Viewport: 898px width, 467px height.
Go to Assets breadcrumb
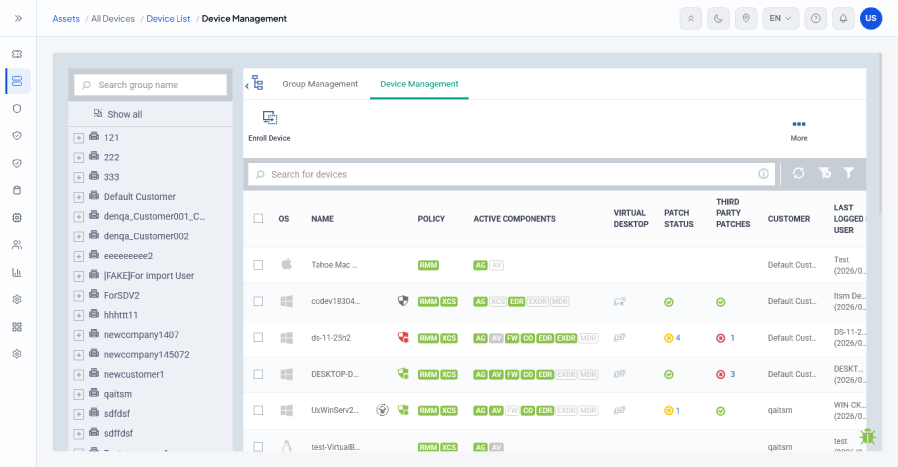point(66,18)
